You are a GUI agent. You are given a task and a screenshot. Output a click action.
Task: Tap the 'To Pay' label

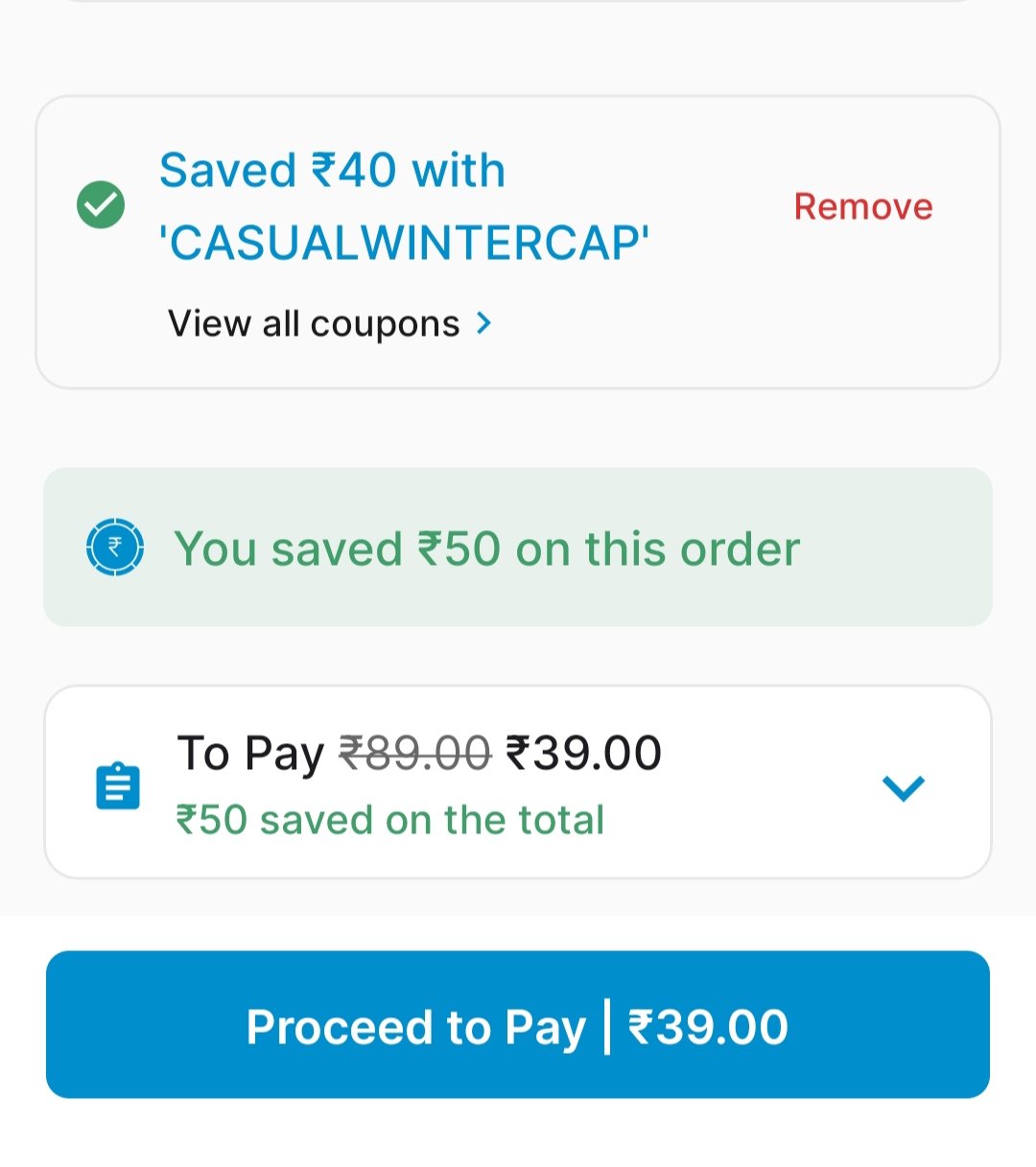coord(250,753)
